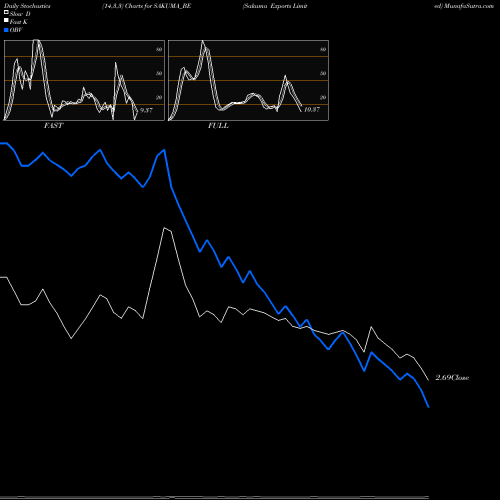500x500 pixels.
Task: Click the blue OBV legend swatch
Action: point(6,30)
